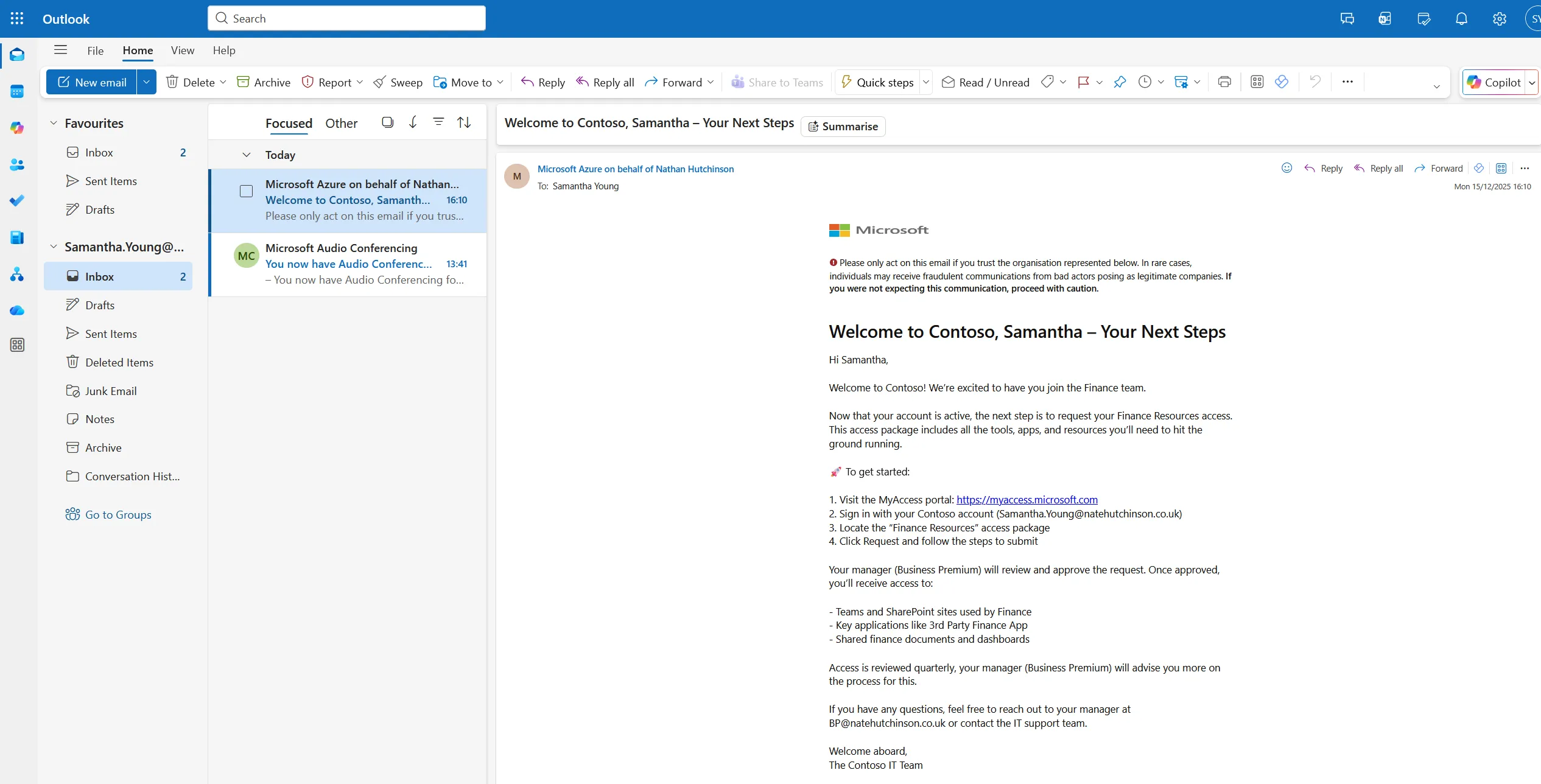This screenshot has height=784, width=1541.
Task: Expand the ribbon with the chevron
Action: [1436, 86]
